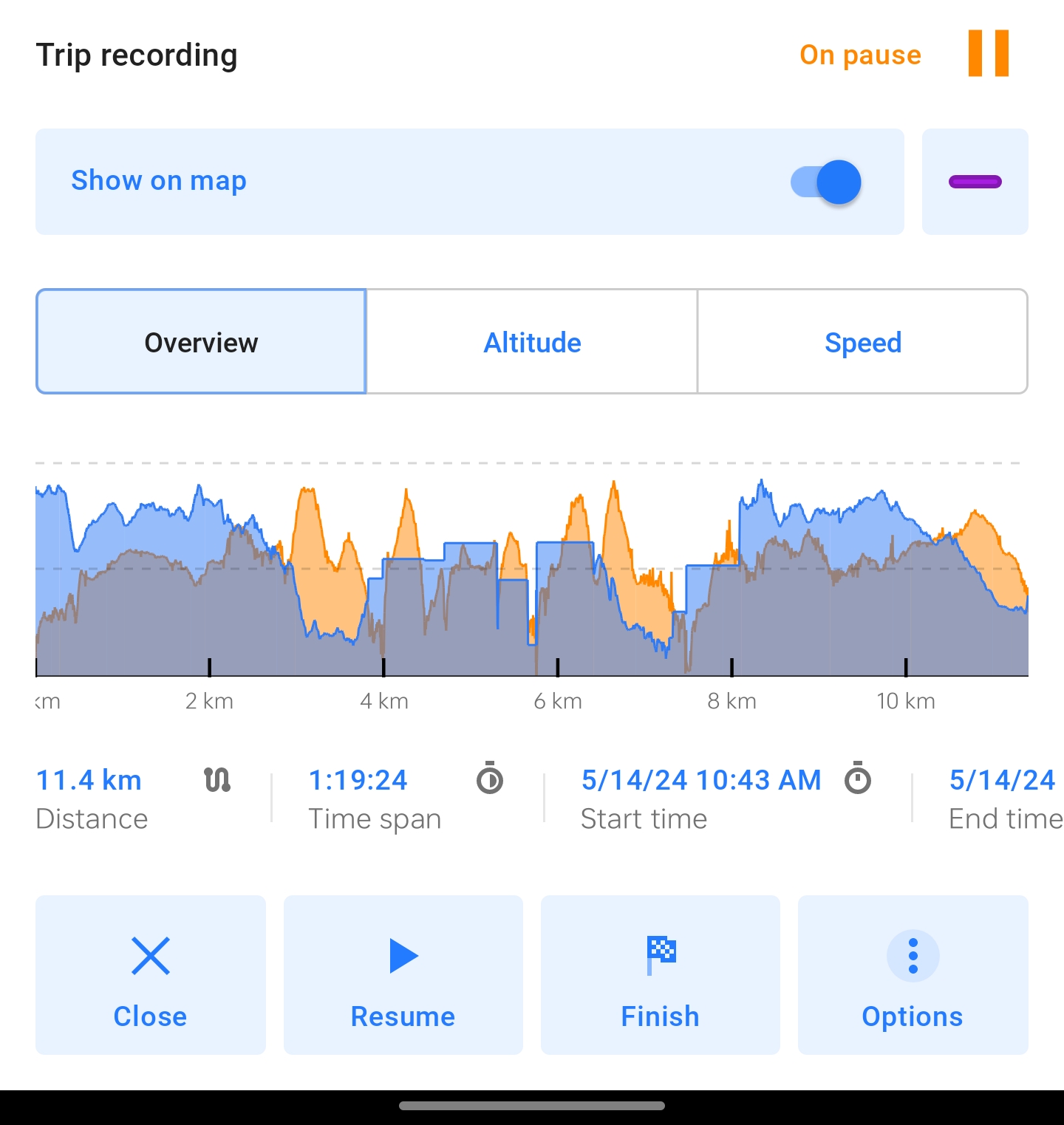This screenshot has height=1125, width=1064.
Task: Tap the Show on map label
Action: tap(159, 181)
